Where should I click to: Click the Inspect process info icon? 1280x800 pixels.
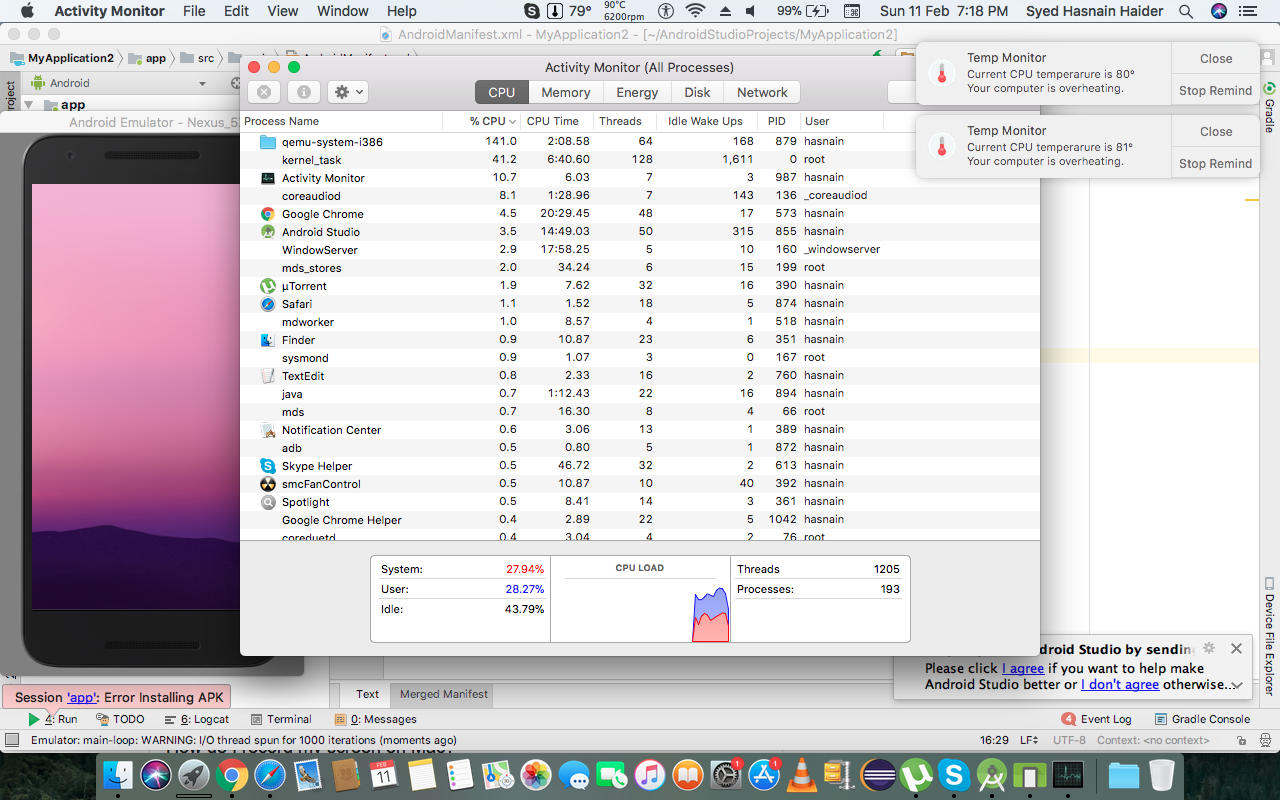click(x=303, y=92)
